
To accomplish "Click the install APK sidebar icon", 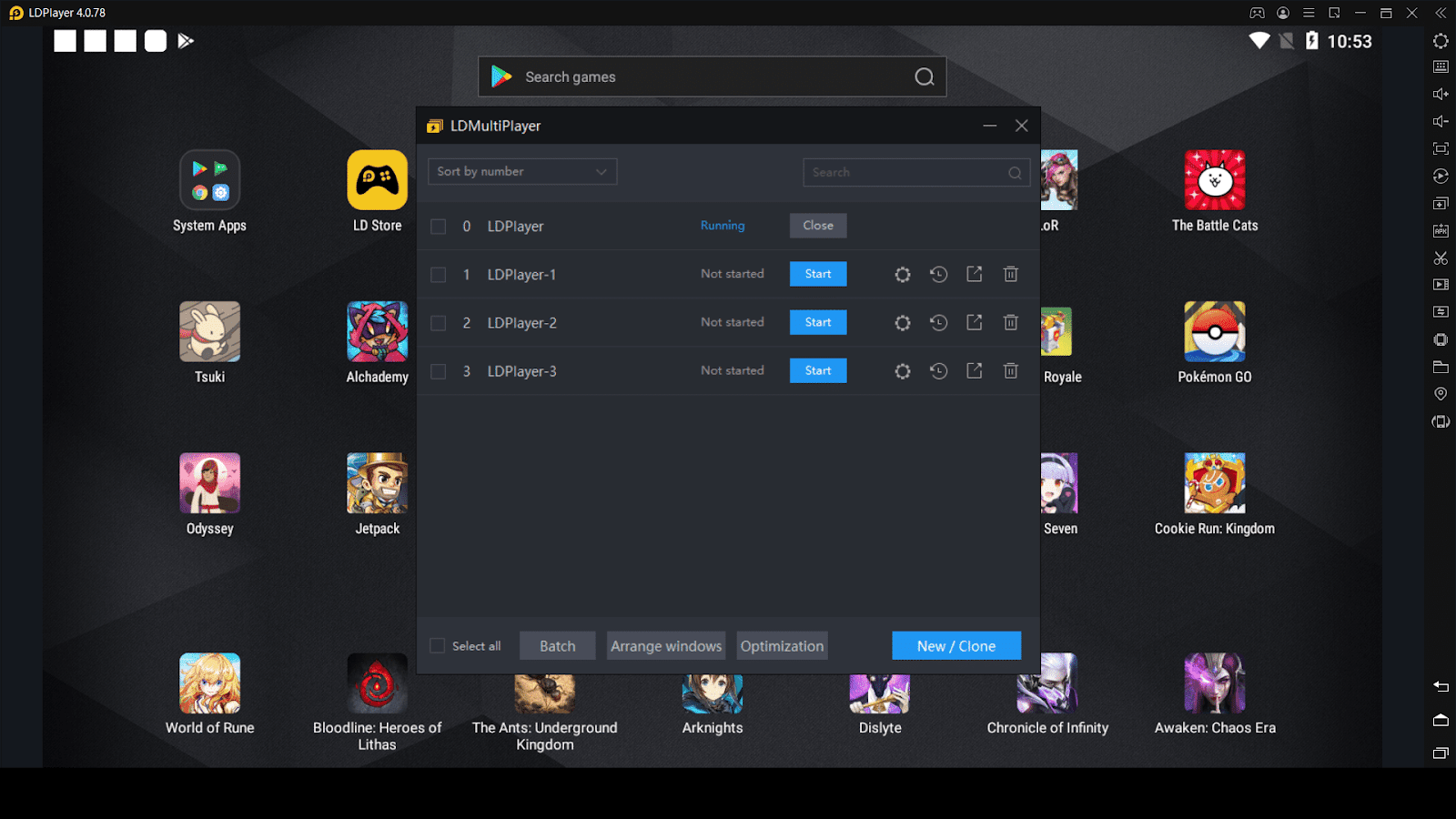I will 1441,230.
